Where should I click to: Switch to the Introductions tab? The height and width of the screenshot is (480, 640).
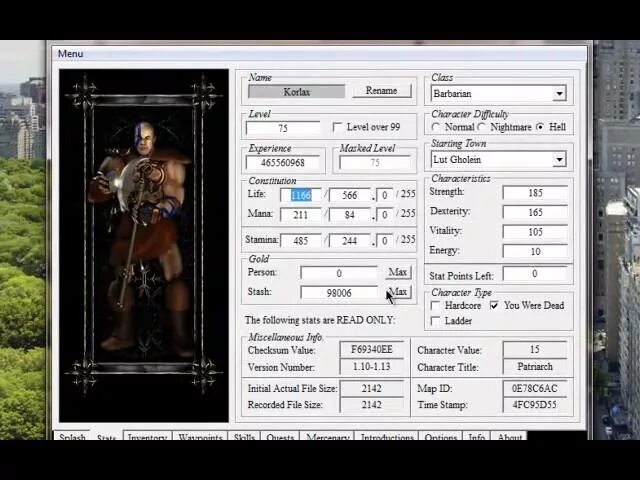point(387,436)
